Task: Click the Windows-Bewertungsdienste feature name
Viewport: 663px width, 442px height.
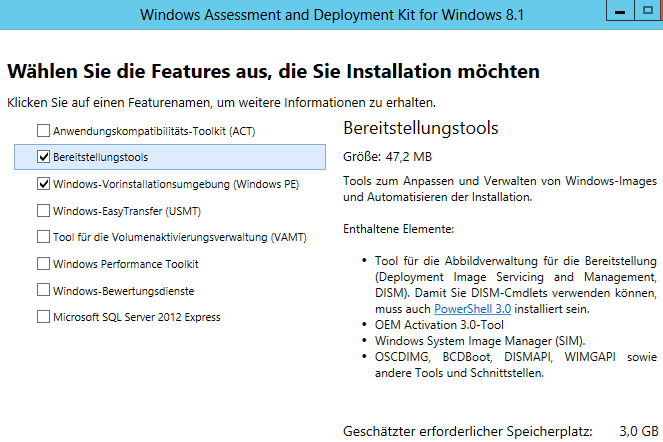Action: [123, 290]
